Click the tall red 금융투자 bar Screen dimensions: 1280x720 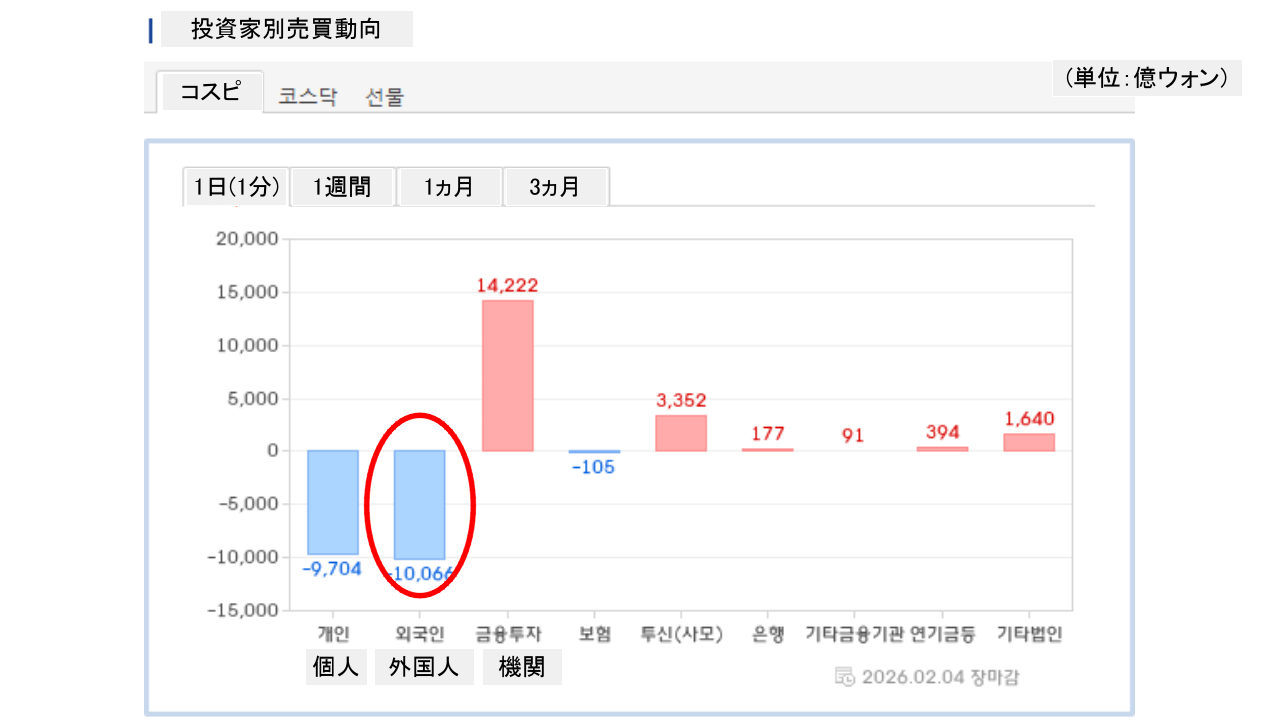click(x=507, y=375)
